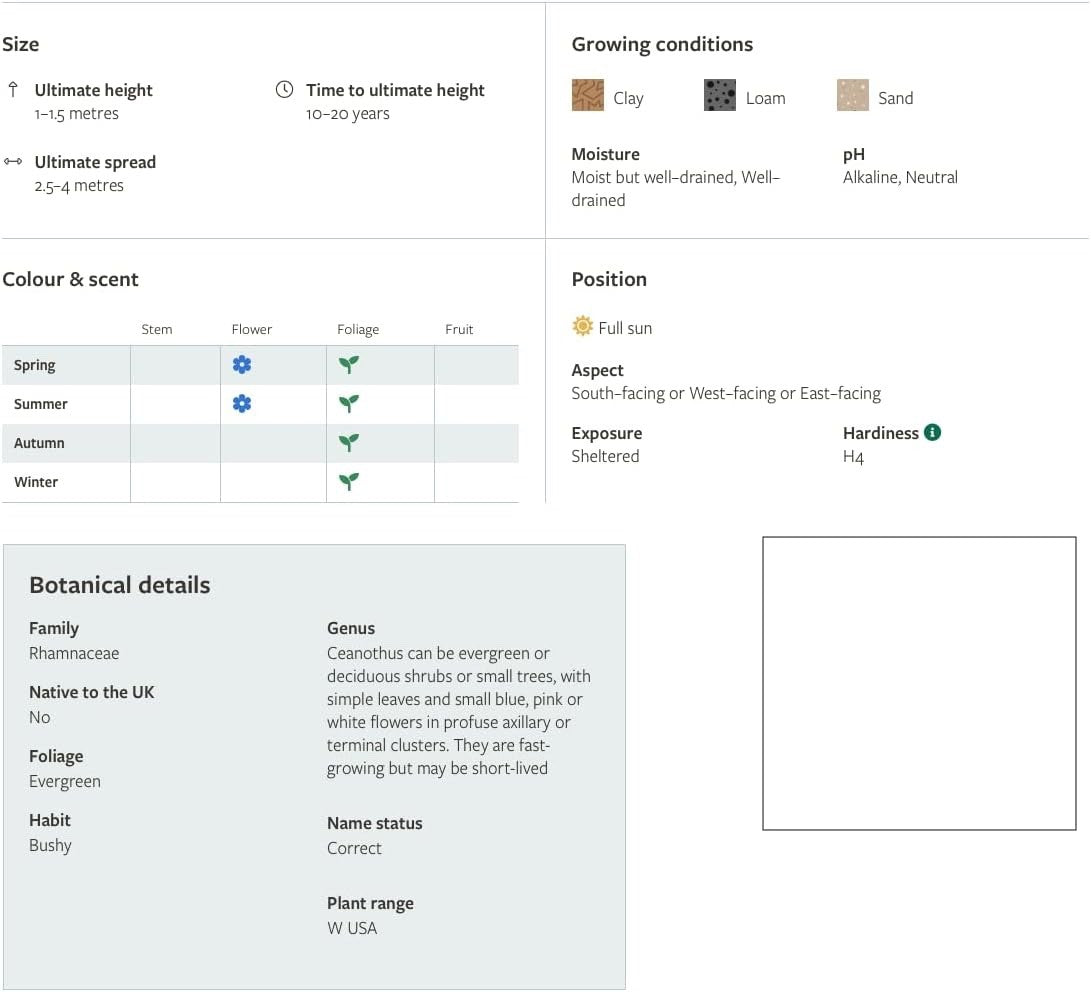Screen dimensions: 1091x992
Task: Click the 'Spring' row label
Action: click(35, 365)
